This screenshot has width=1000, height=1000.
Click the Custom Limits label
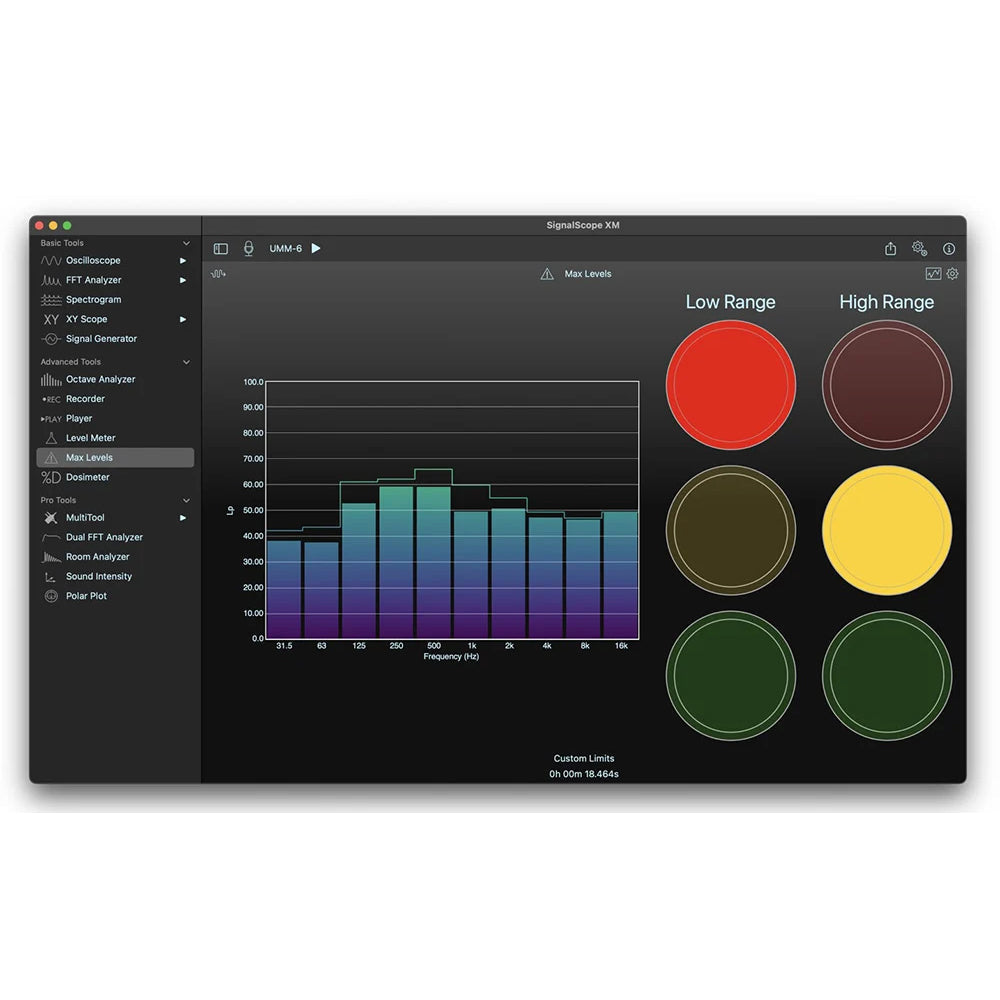click(585, 758)
